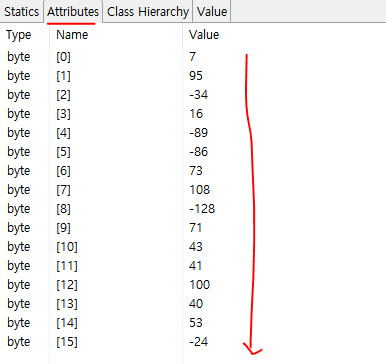Click the Name column header
This screenshot has height=364, width=386.
click(72, 35)
